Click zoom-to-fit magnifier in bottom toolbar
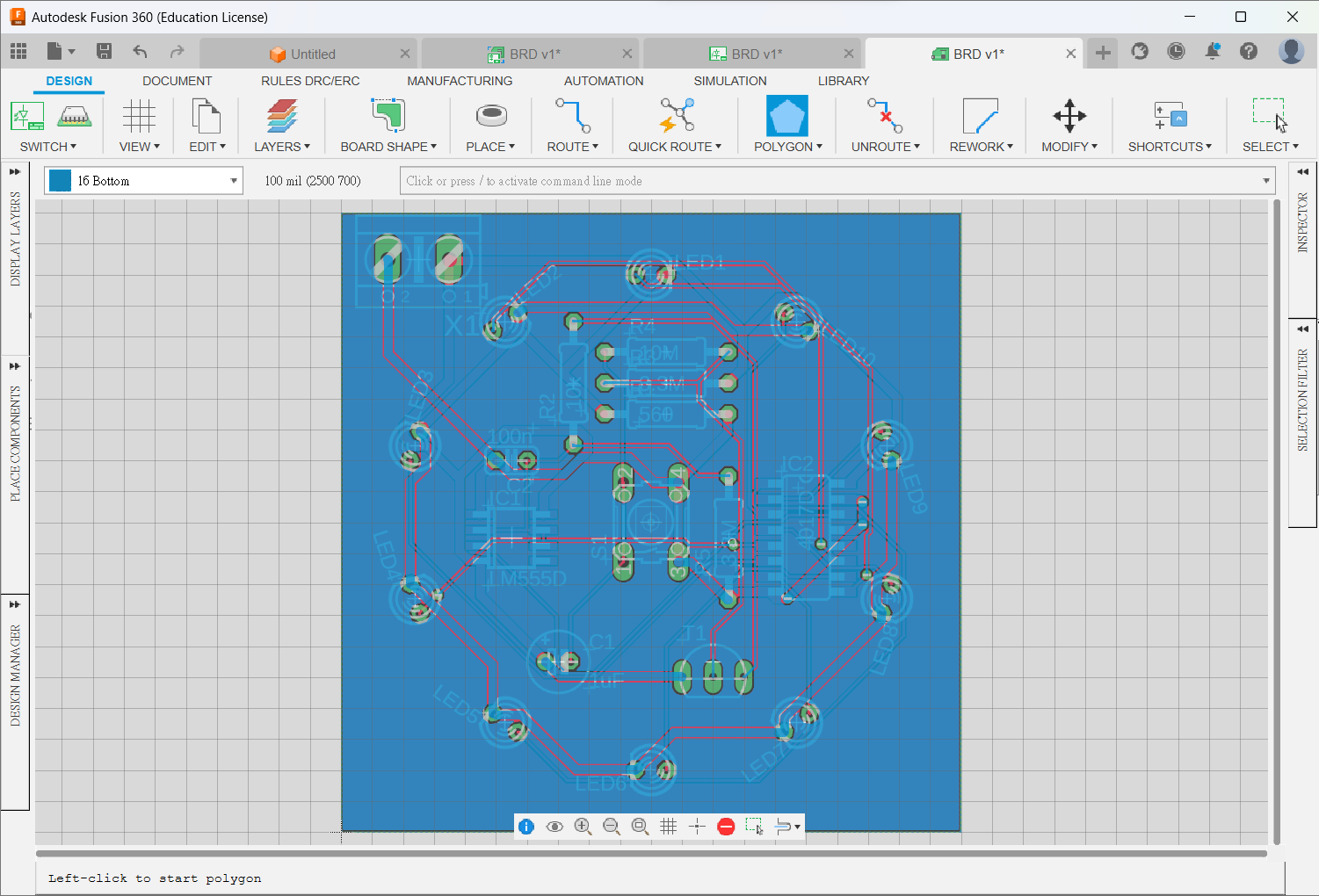Viewport: 1319px width, 896px height. (x=640, y=827)
